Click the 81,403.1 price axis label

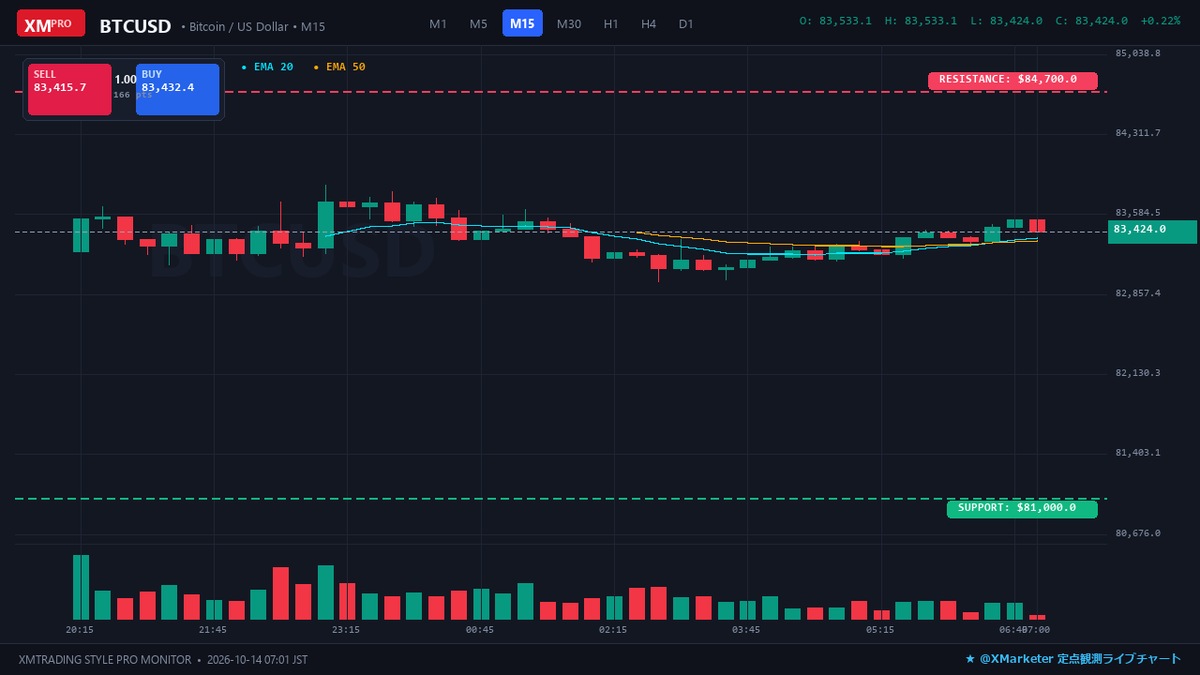tap(1138, 453)
